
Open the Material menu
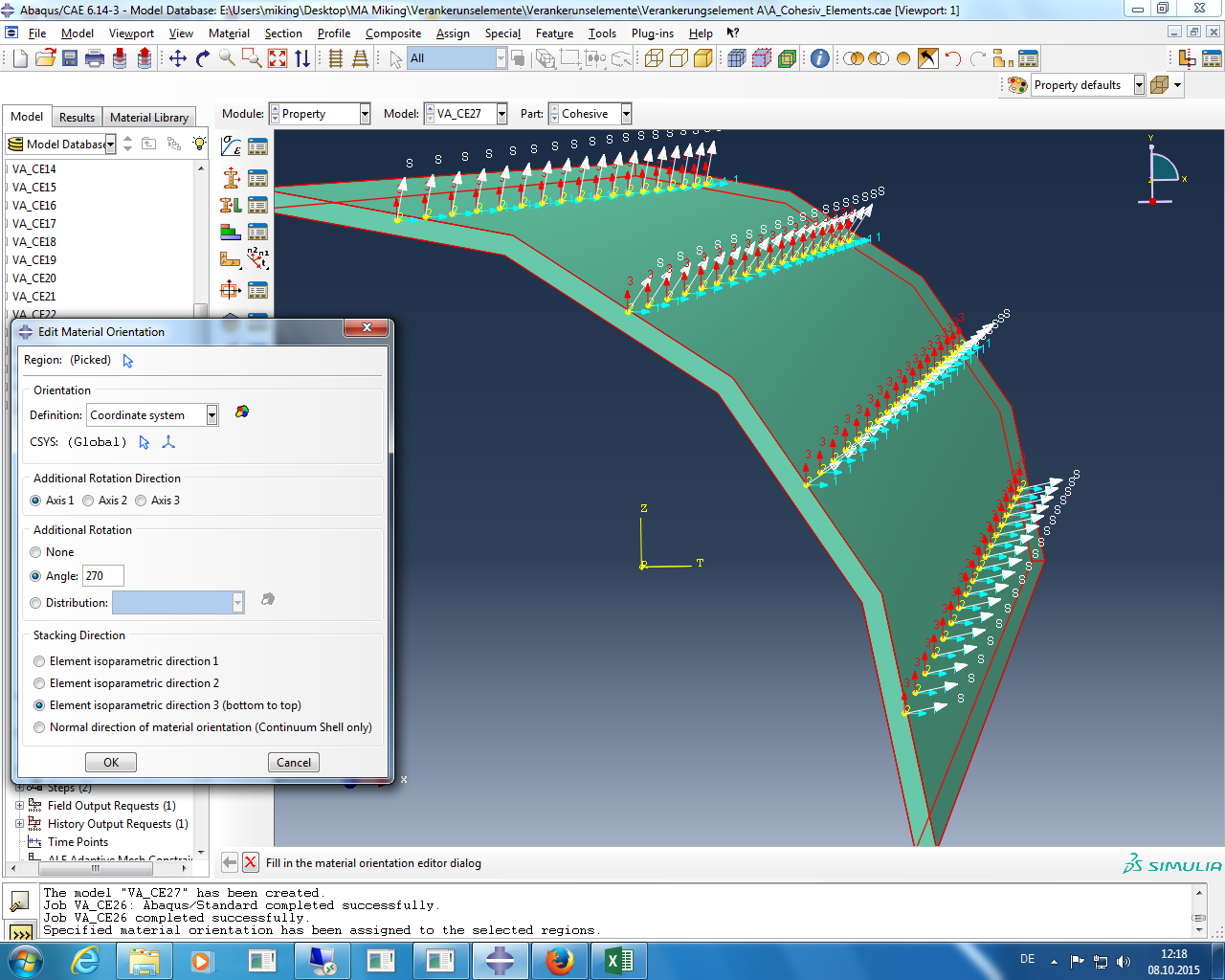(229, 33)
